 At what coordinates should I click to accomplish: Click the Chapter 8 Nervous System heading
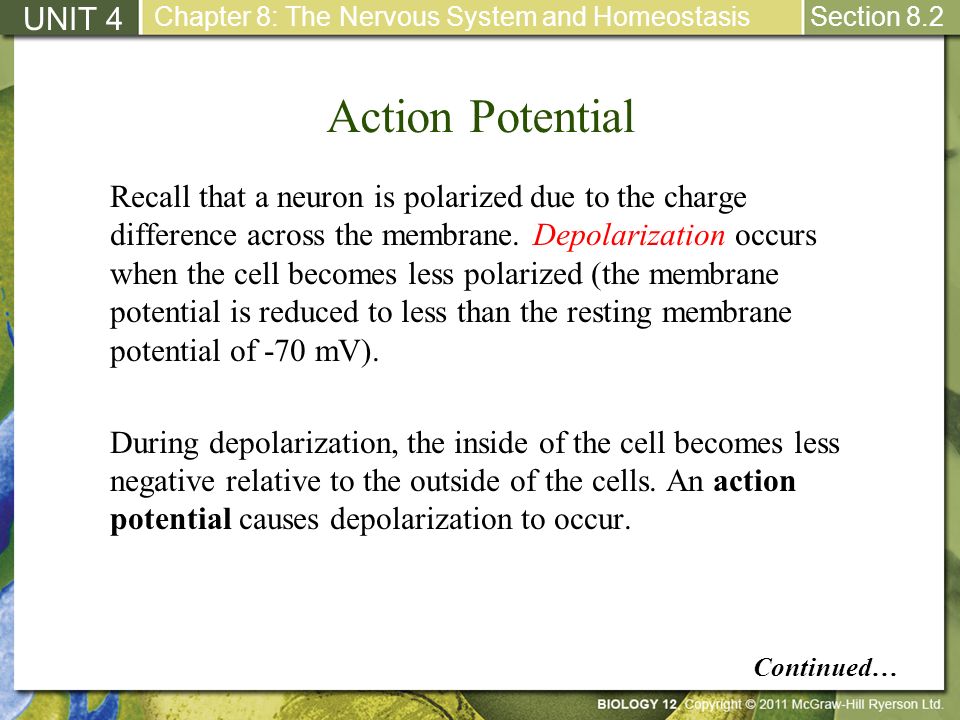452,17
